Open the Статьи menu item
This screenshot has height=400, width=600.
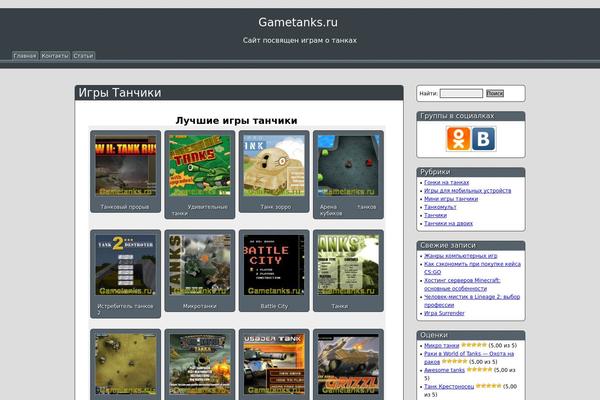coord(83,56)
